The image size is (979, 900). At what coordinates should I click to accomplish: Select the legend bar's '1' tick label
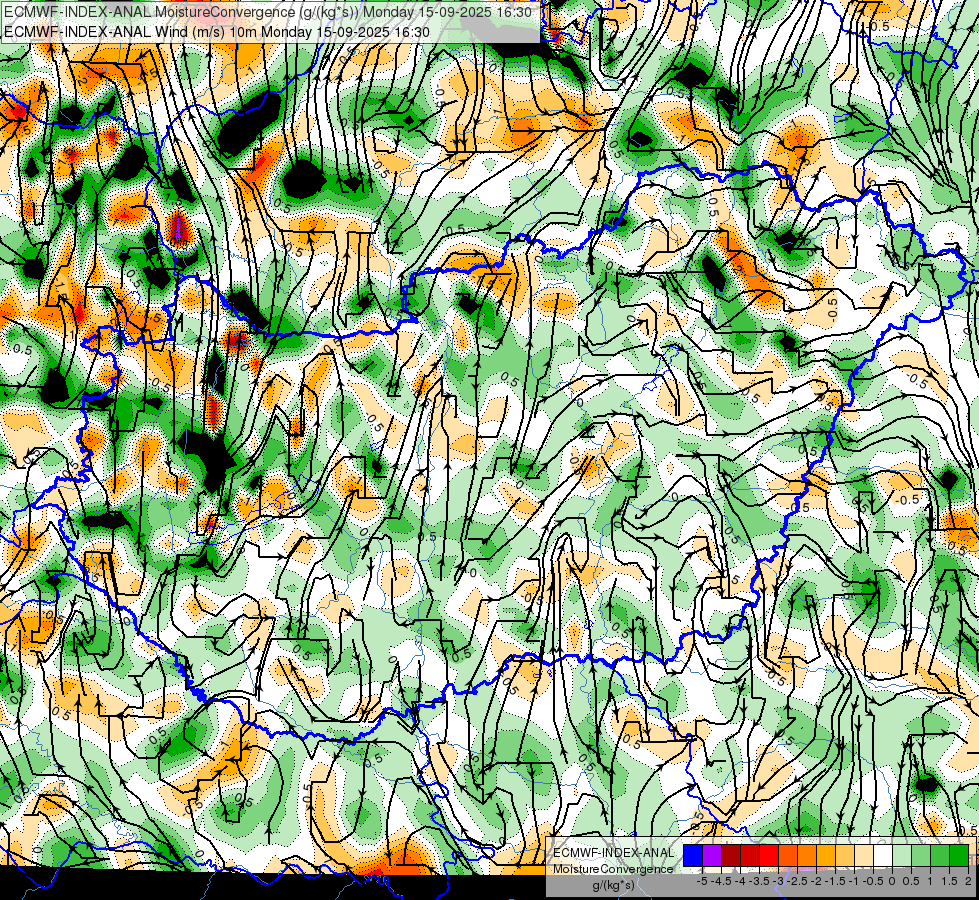[930, 881]
